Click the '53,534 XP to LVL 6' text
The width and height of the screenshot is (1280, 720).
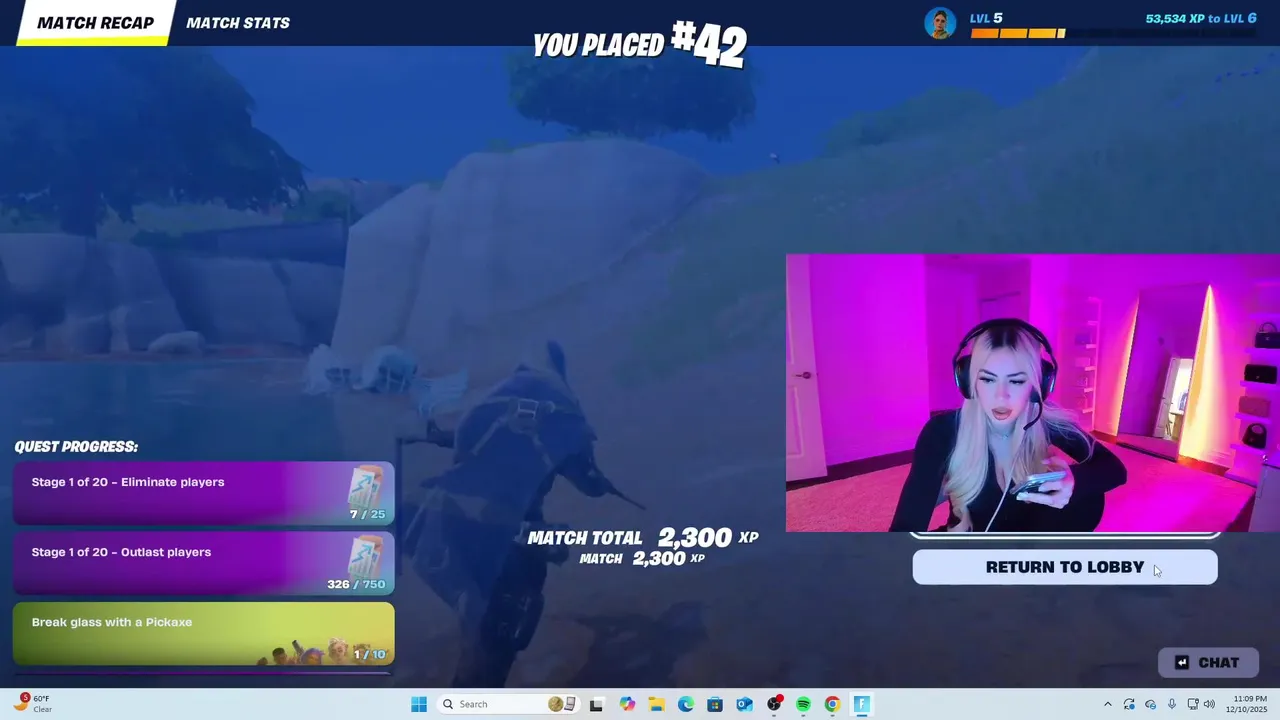(1201, 18)
